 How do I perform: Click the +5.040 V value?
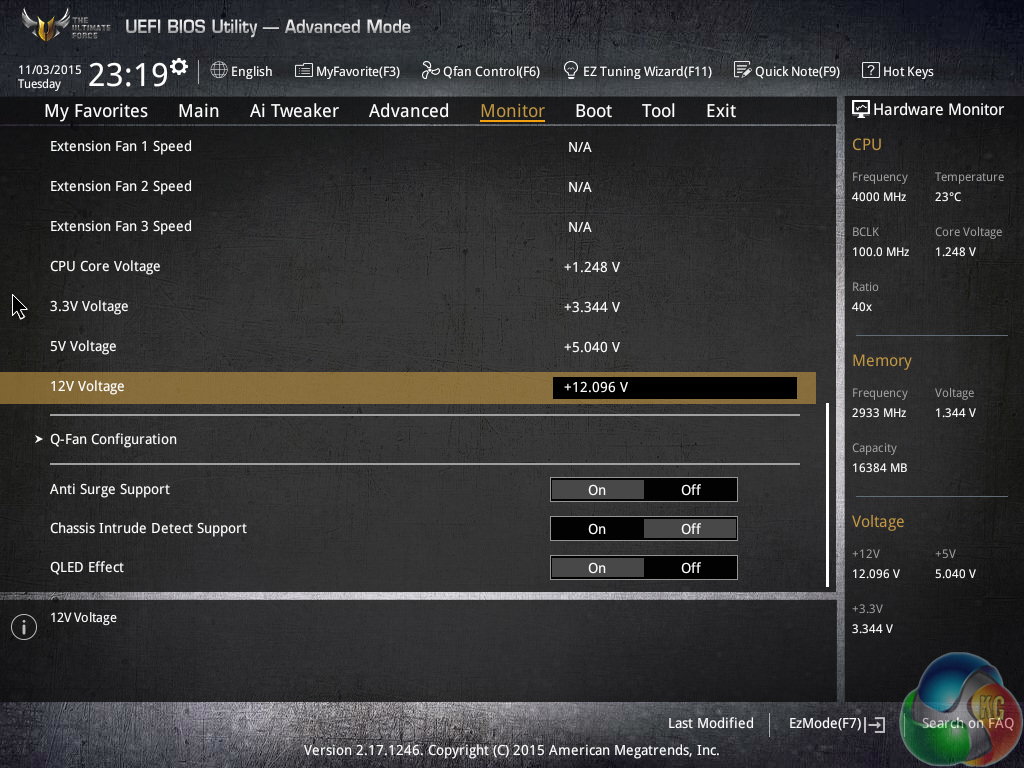click(592, 347)
